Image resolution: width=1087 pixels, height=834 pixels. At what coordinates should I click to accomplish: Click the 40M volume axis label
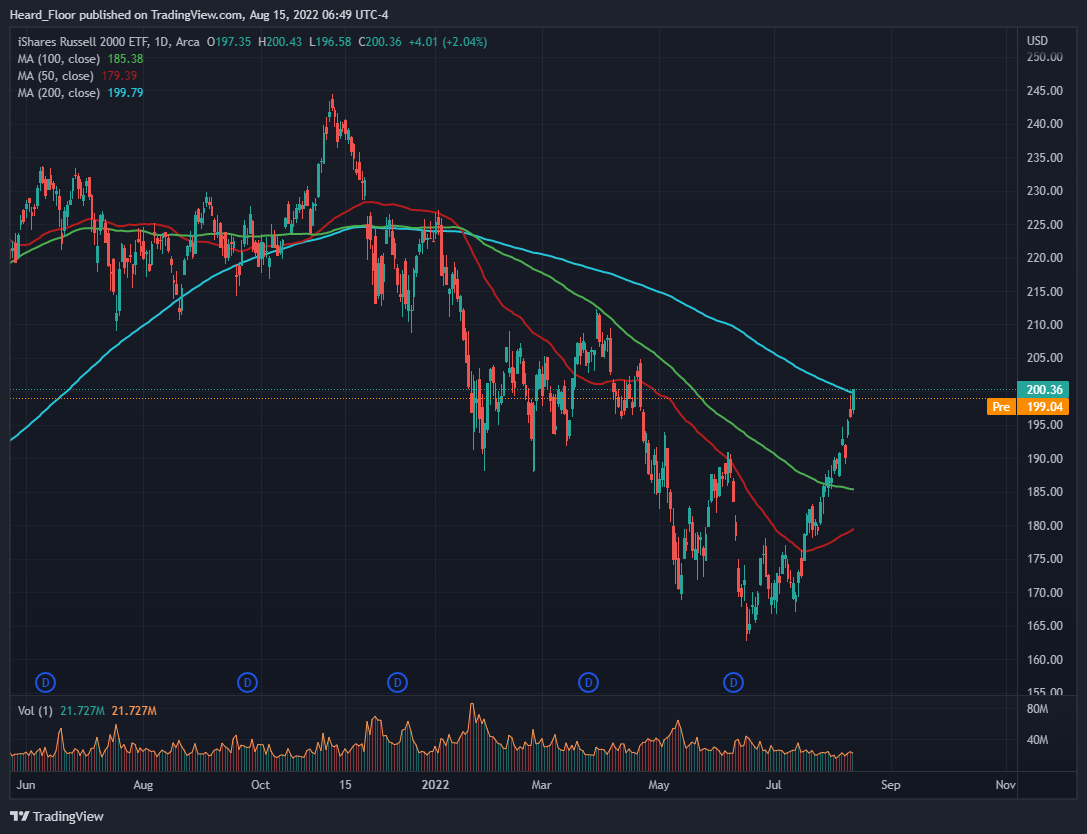click(1038, 740)
